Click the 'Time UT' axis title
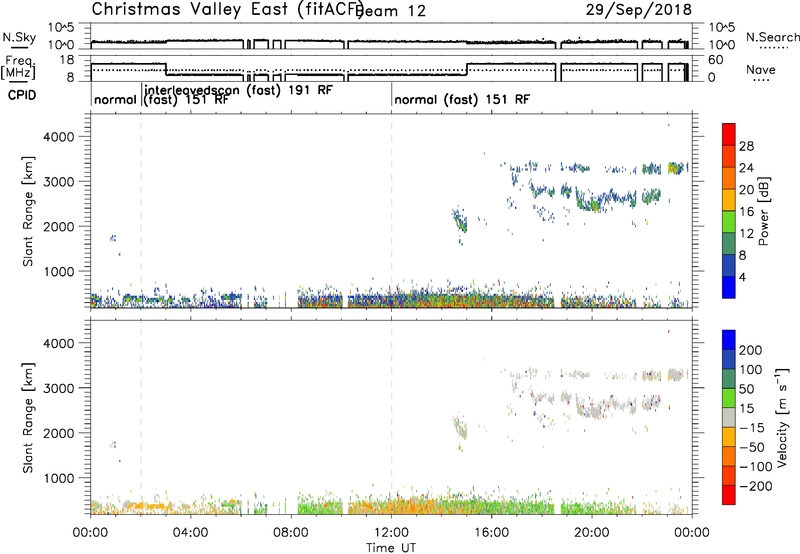 (x=391, y=548)
